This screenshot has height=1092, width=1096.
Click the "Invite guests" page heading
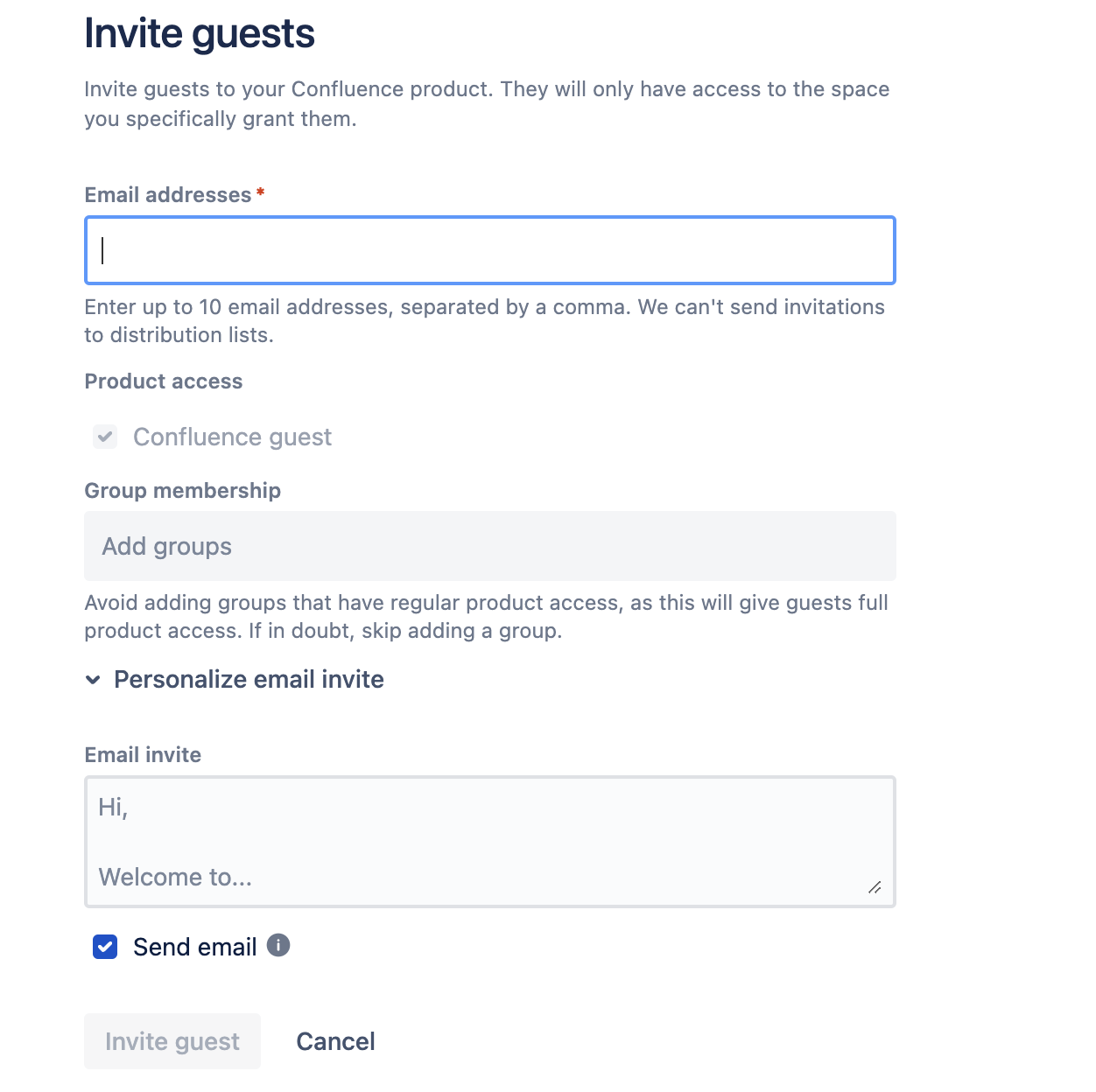199,34
